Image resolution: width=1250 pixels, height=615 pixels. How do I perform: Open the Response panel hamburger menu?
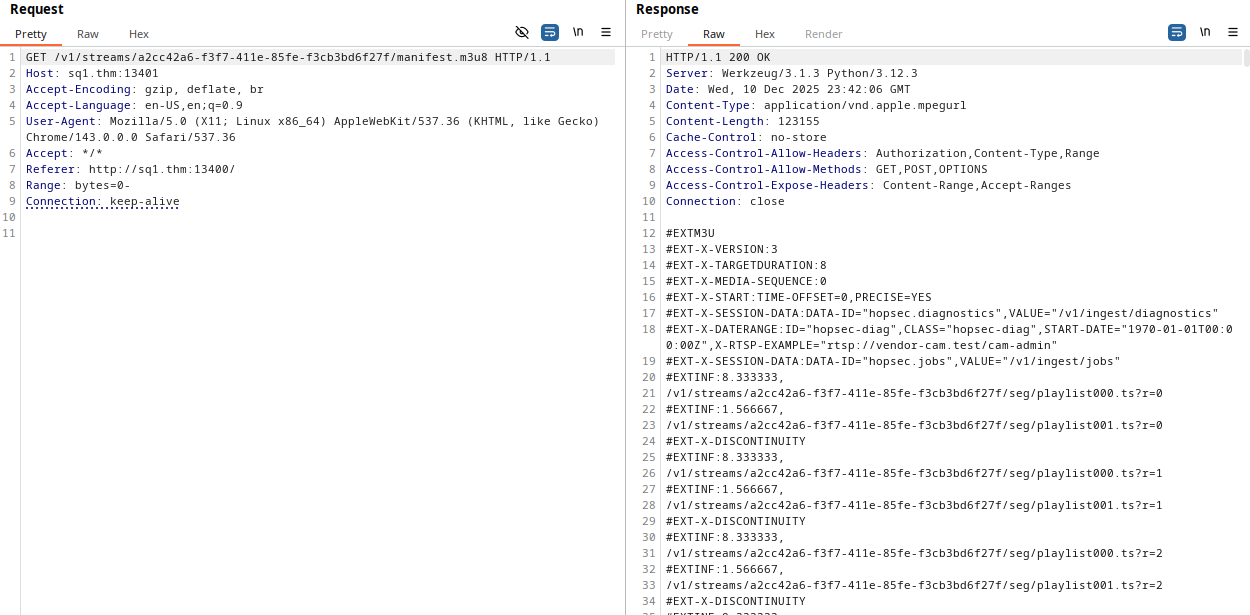pyautogui.click(x=1233, y=32)
